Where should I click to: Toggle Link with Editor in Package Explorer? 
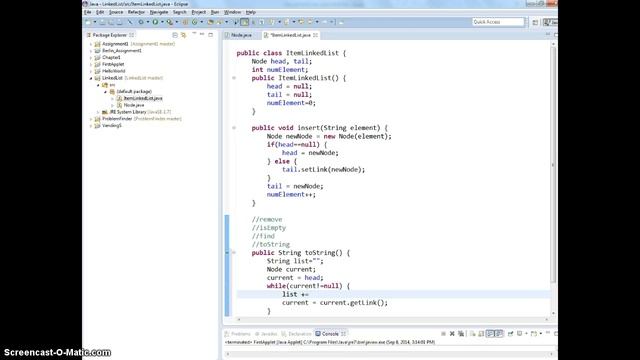point(183,35)
